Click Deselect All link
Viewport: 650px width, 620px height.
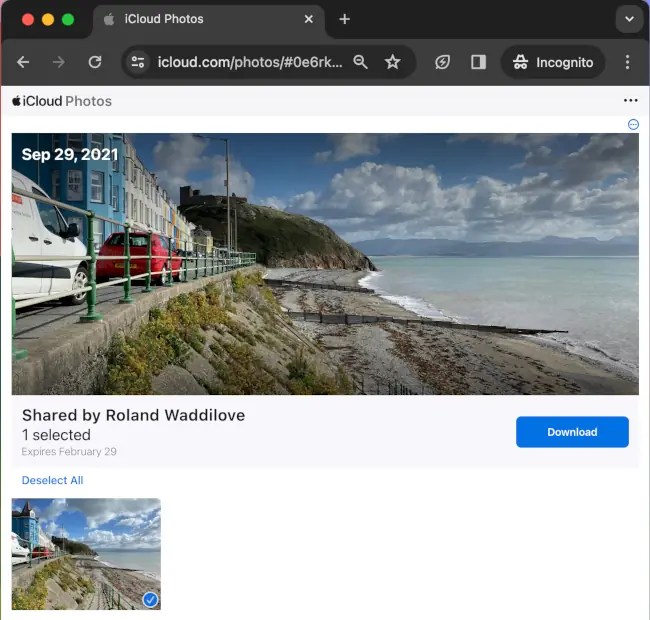point(52,480)
